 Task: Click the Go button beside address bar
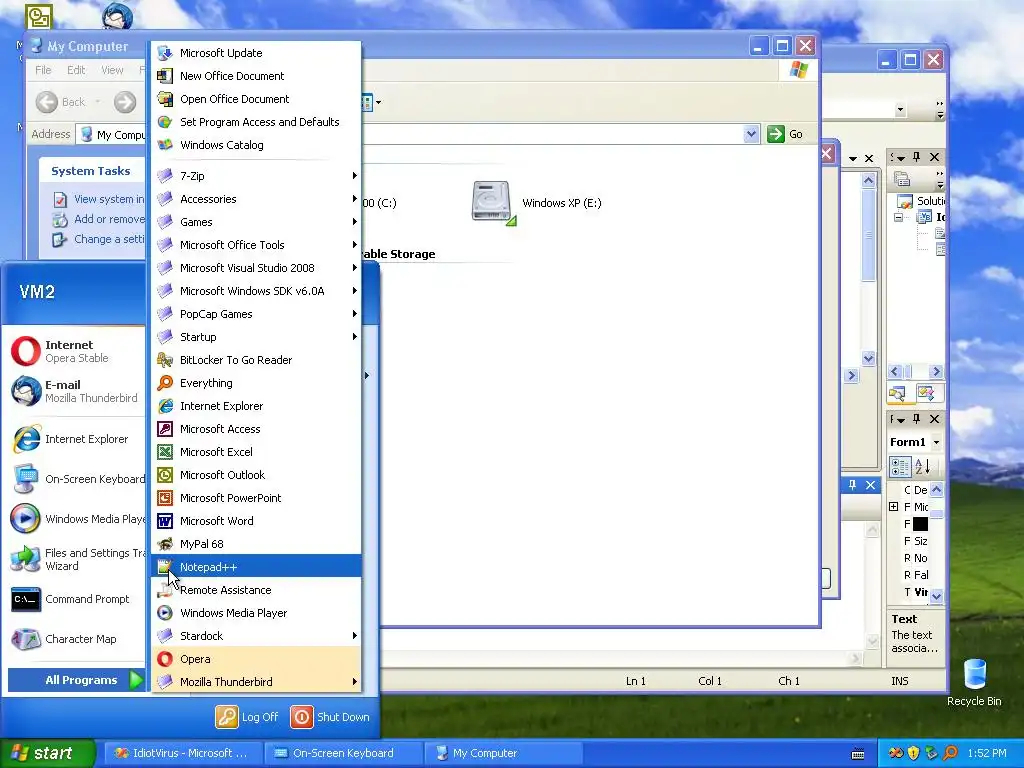point(785,134)
